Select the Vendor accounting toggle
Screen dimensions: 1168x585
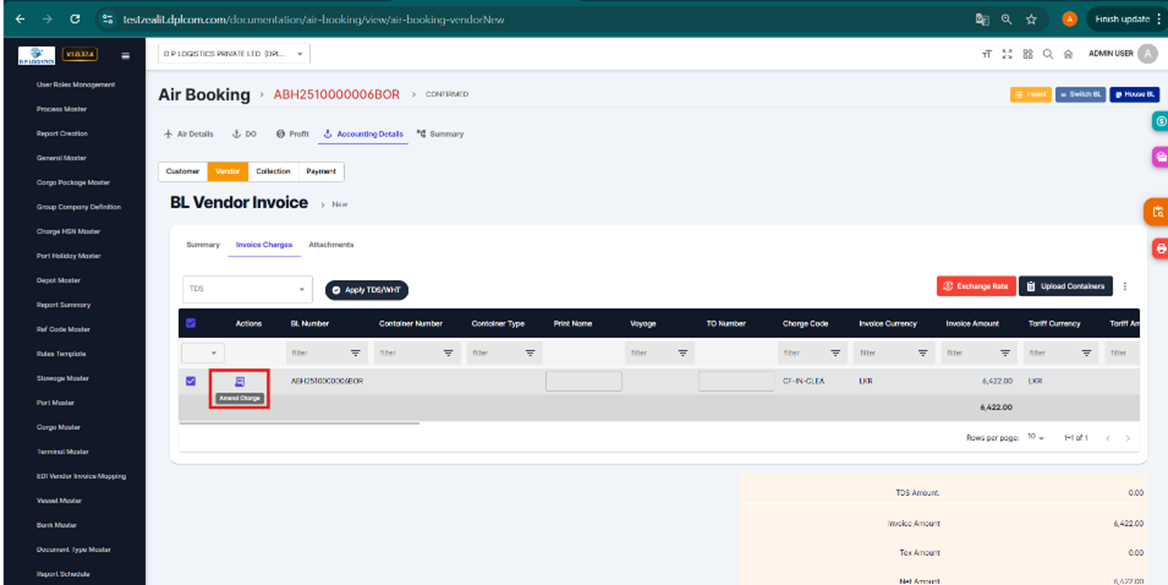click(x=227, y=172)
